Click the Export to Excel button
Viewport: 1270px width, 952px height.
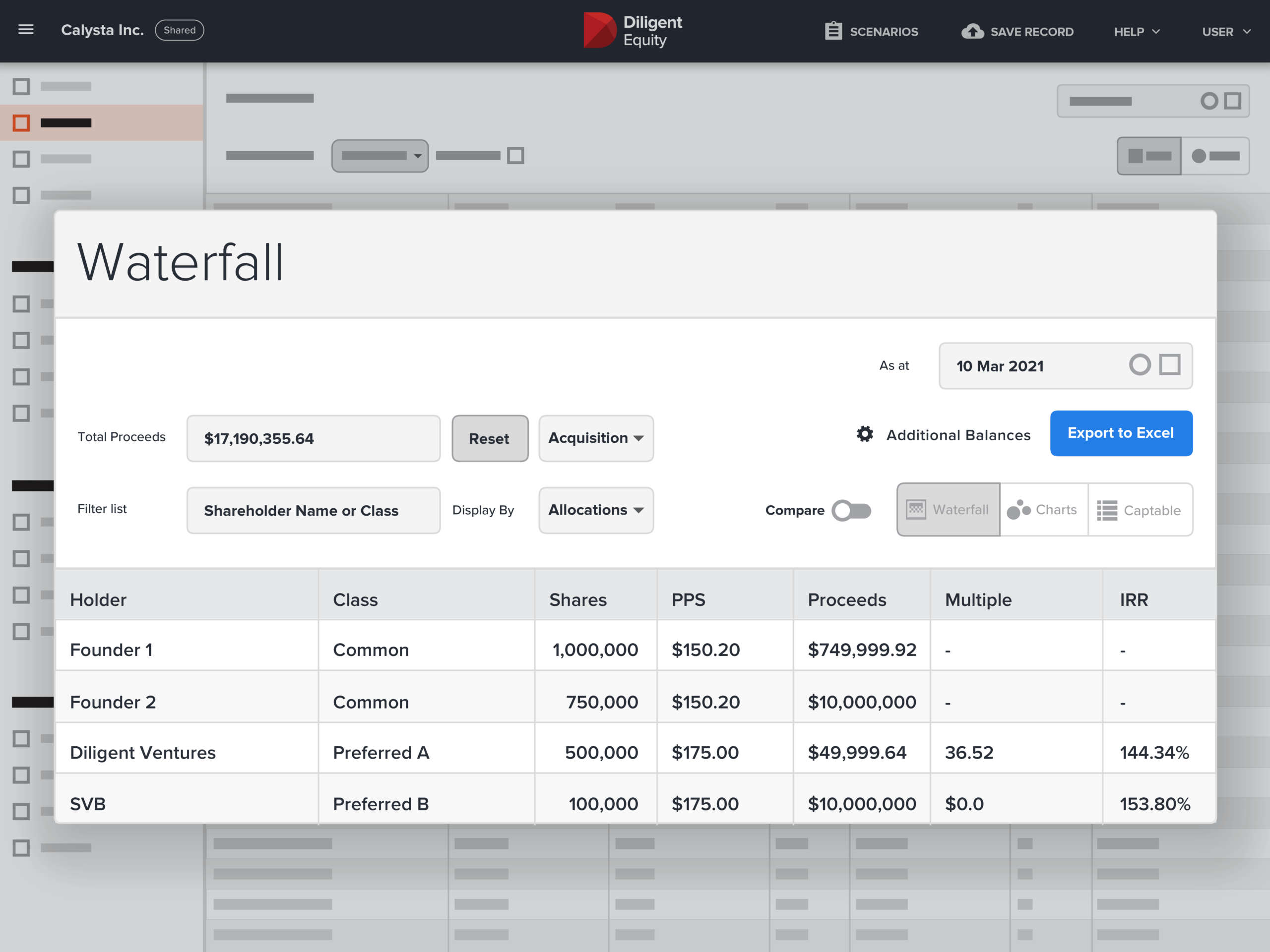1121,433
